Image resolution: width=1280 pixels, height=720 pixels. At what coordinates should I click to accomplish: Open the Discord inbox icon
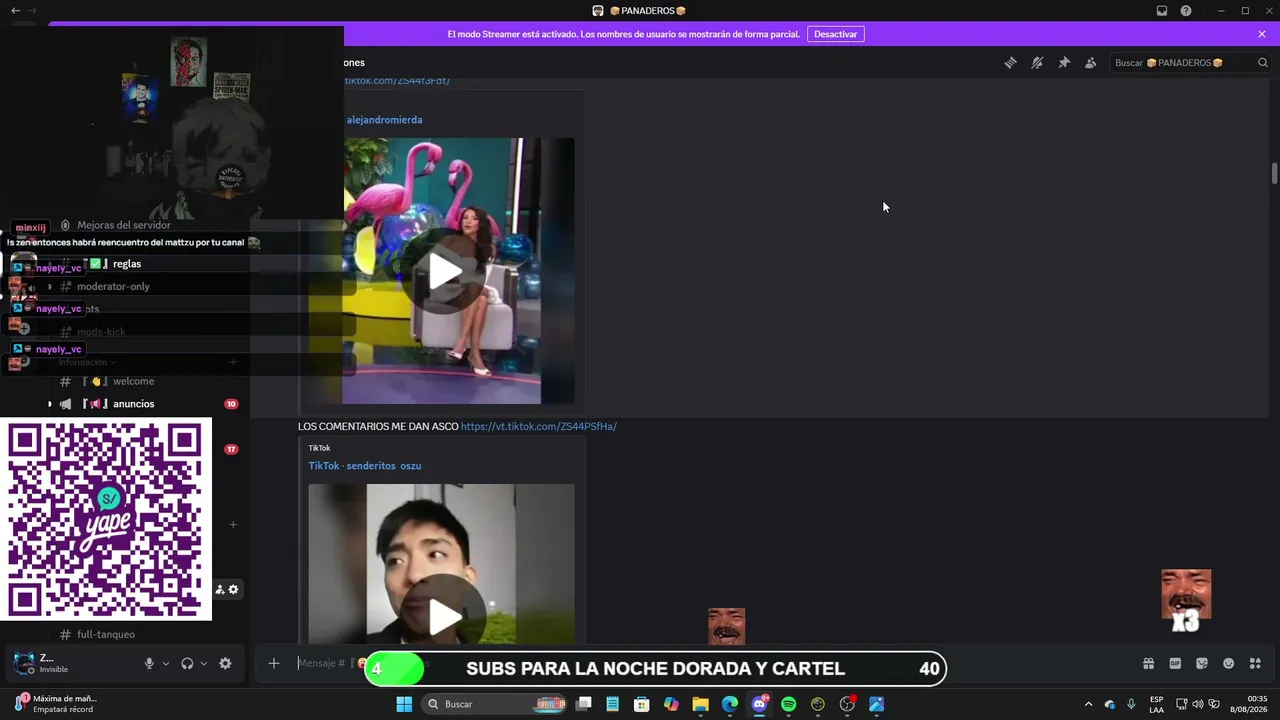pyautogui.click(x=1162, y=11)
